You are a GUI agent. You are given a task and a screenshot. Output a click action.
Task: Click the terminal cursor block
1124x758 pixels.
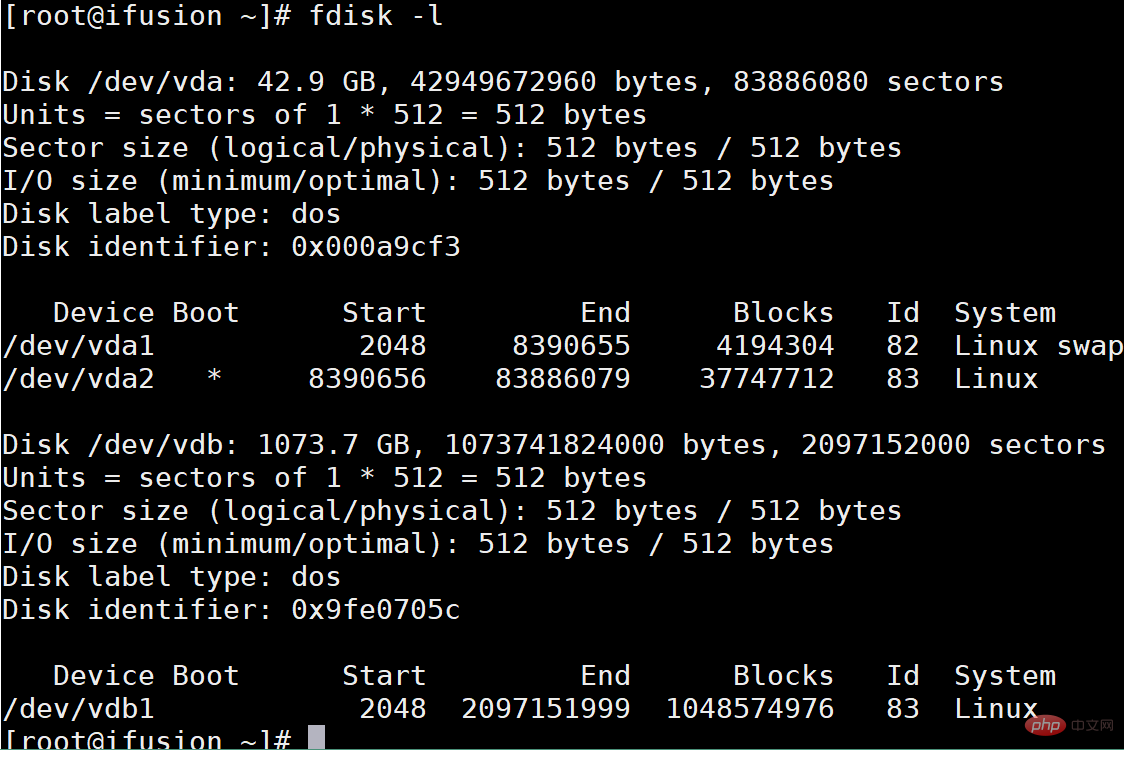tap(316, 738)
